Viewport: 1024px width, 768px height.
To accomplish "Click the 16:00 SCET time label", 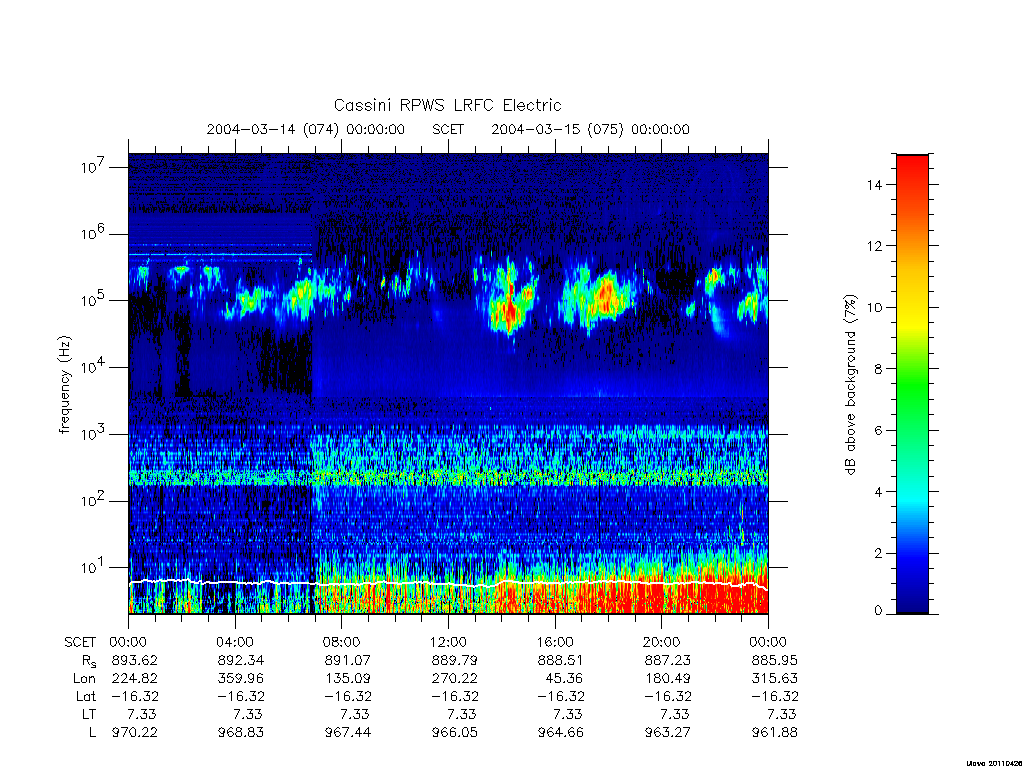I will tap(555, 642).
